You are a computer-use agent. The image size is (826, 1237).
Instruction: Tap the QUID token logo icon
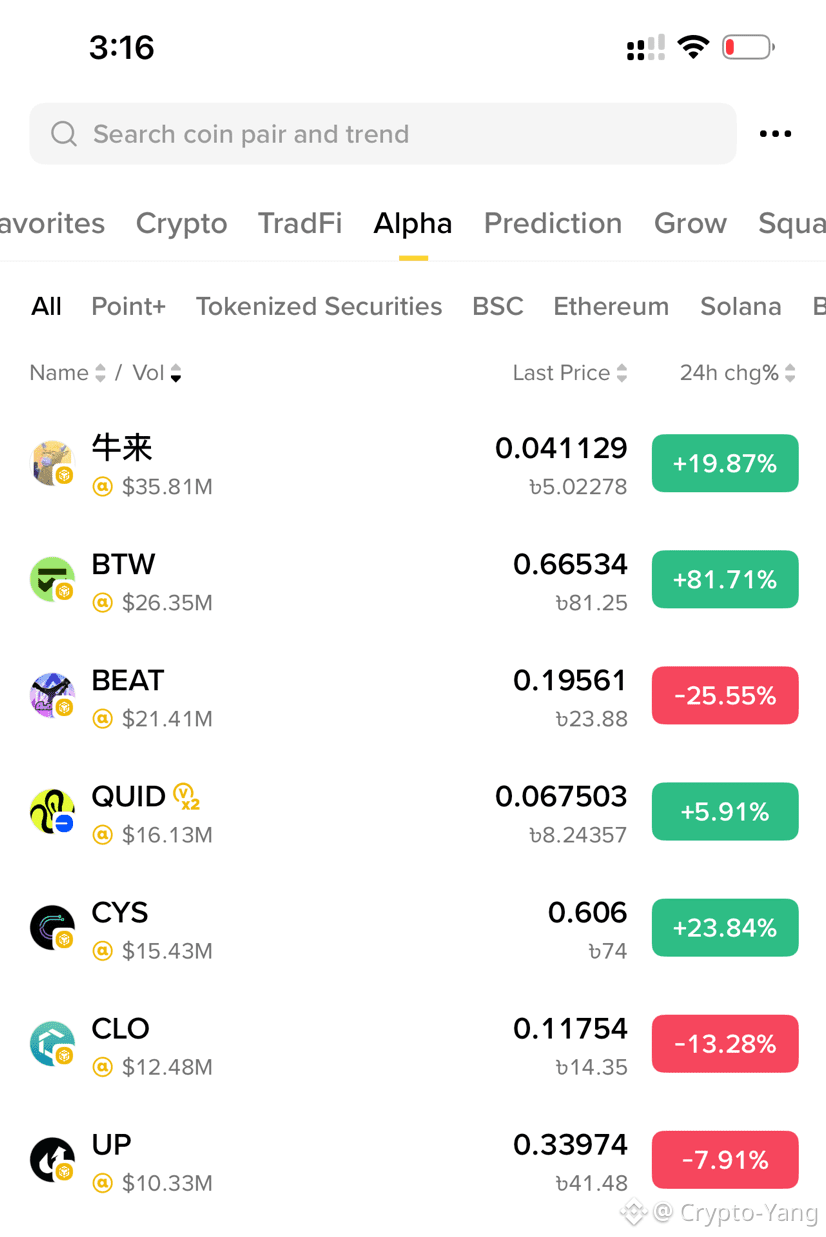click(52, 811)
